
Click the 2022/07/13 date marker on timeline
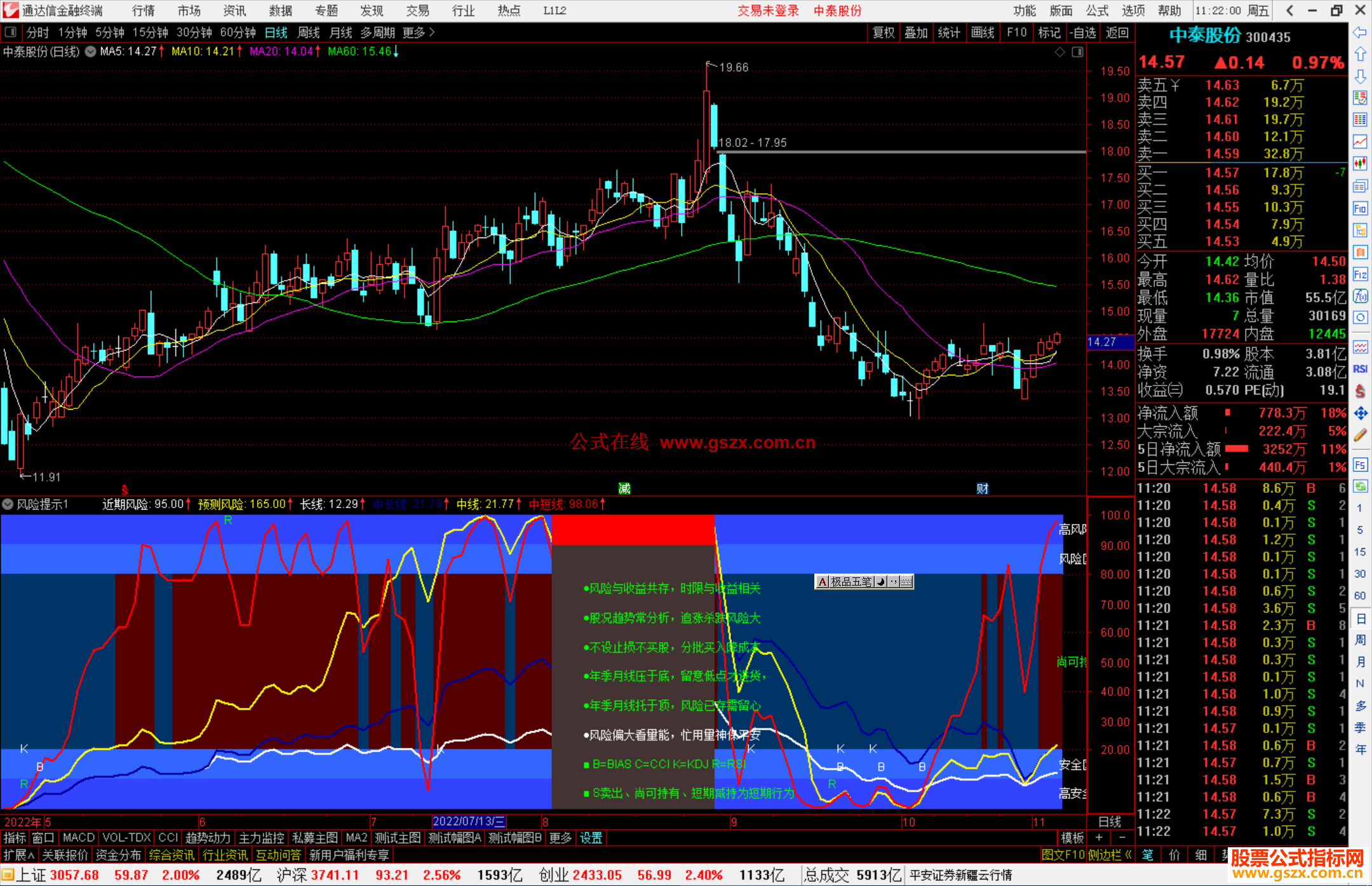[469, 821]
